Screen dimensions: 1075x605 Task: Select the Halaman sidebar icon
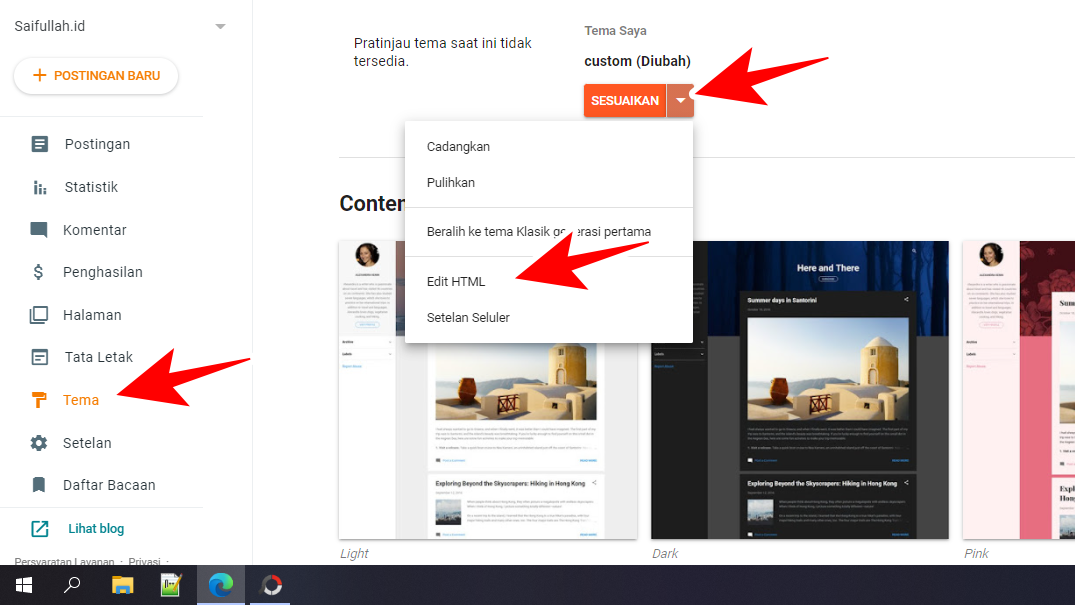38,314
